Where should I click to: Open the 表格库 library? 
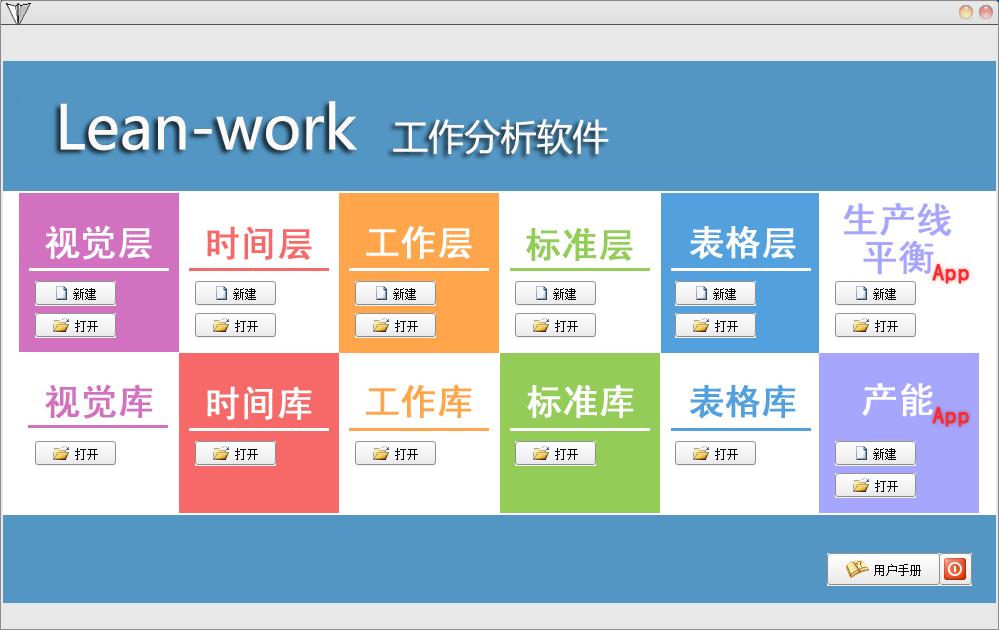(715, 454)
